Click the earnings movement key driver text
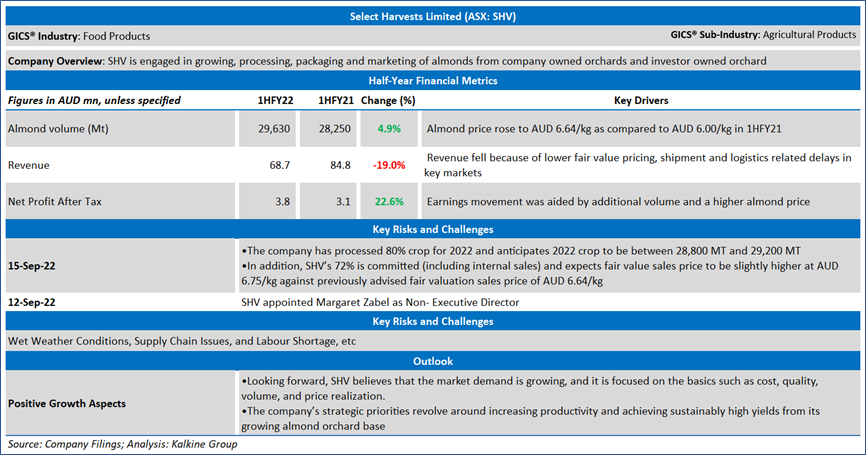 coord(618,202)
